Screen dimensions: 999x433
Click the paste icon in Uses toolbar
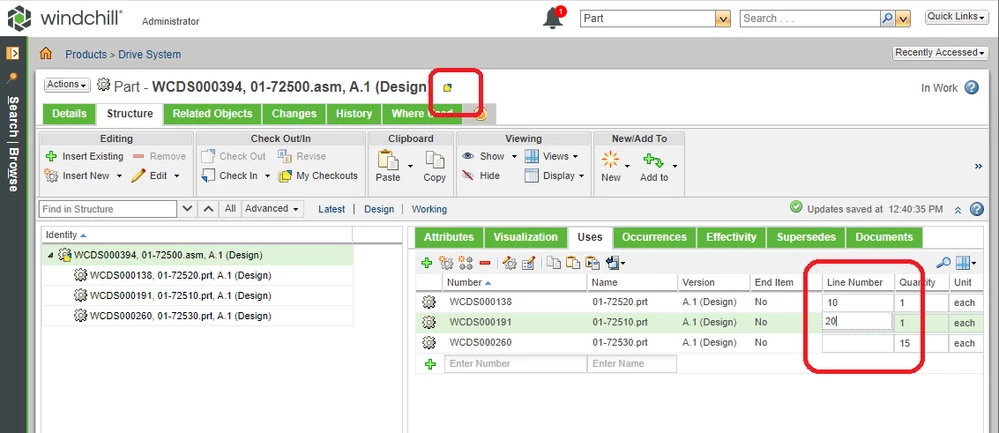pyautogui.click(x=573, y=262)
